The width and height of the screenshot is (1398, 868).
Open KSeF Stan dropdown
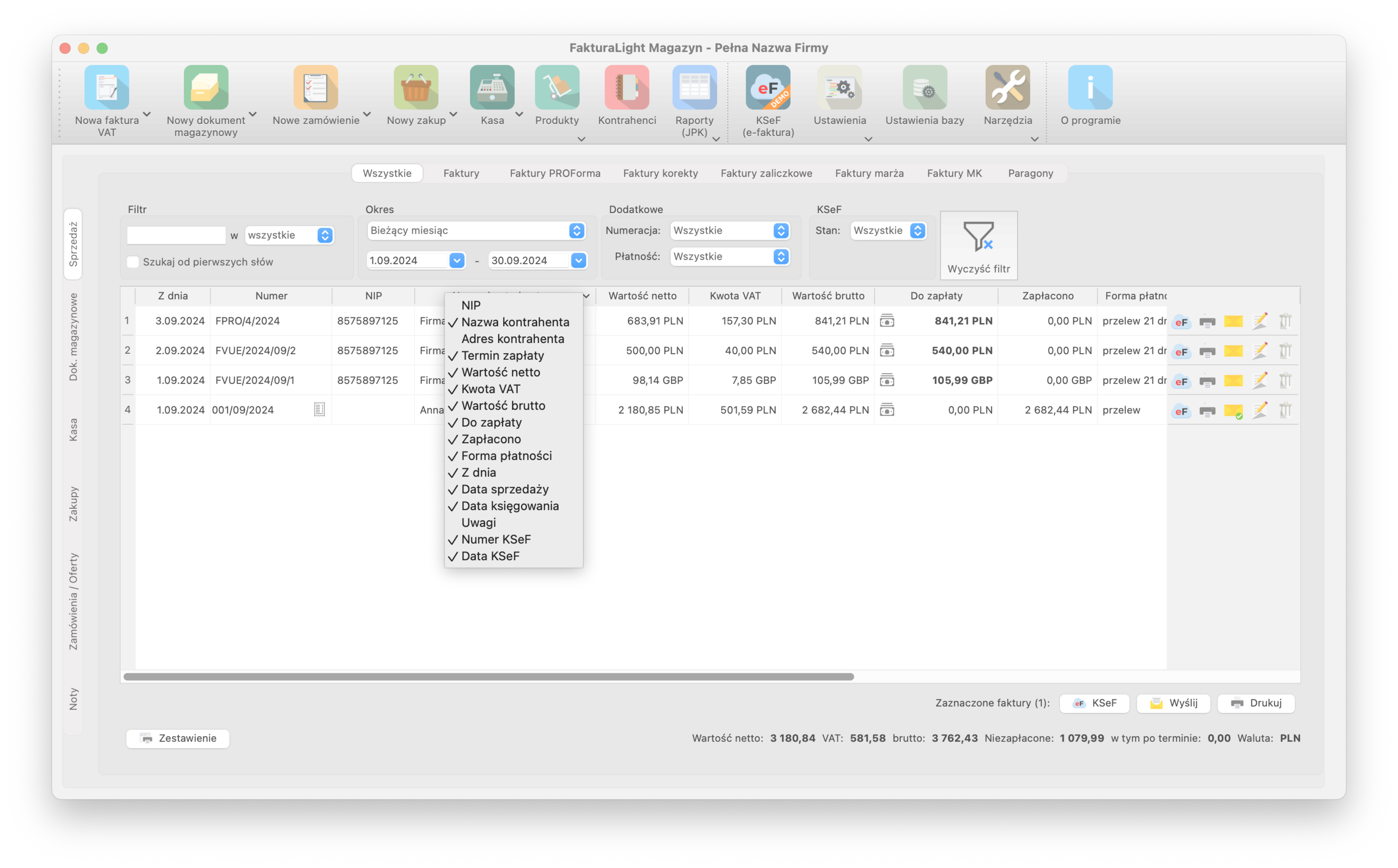pos(888,230)
